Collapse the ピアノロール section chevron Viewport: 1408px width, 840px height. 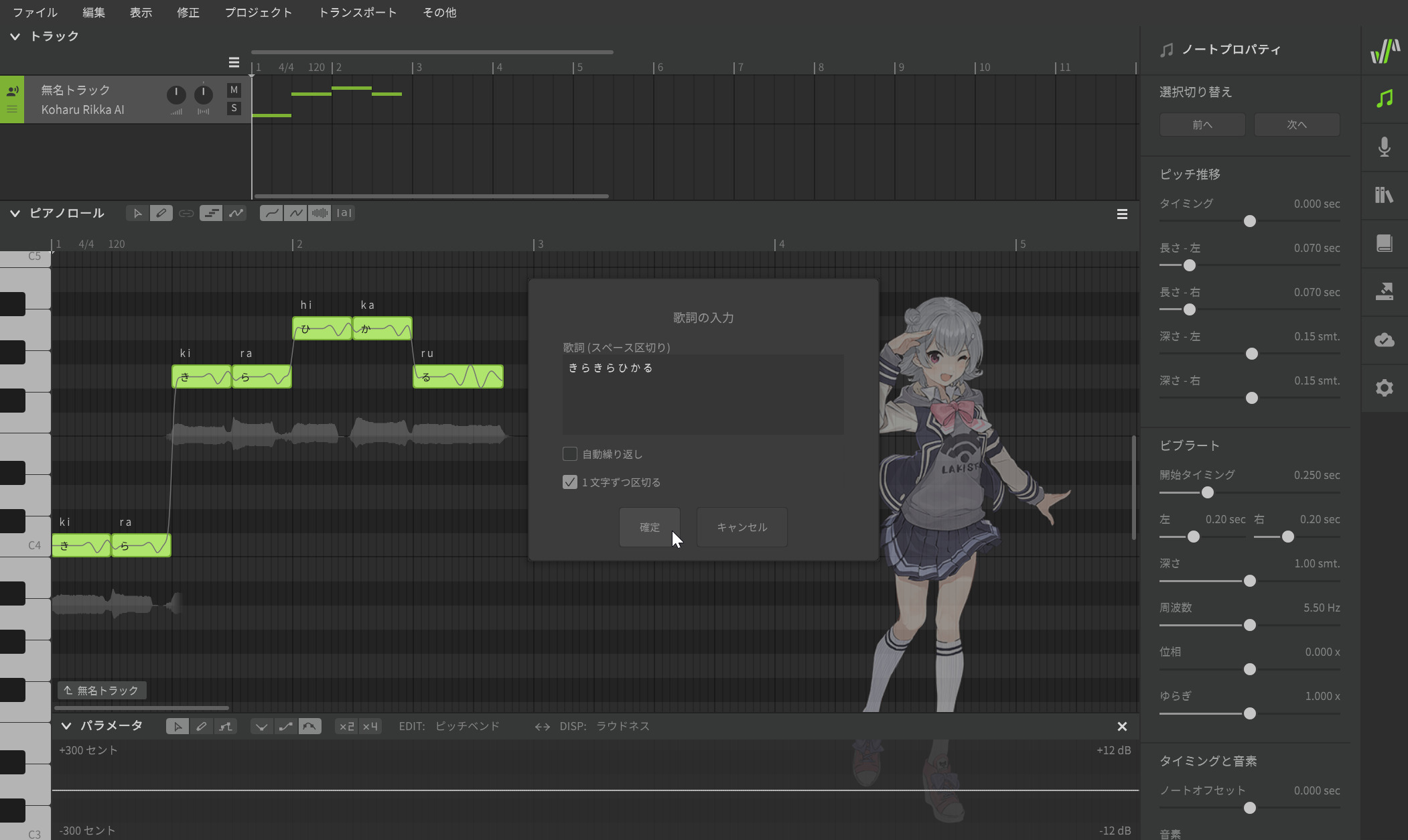(x=15, y=214)
